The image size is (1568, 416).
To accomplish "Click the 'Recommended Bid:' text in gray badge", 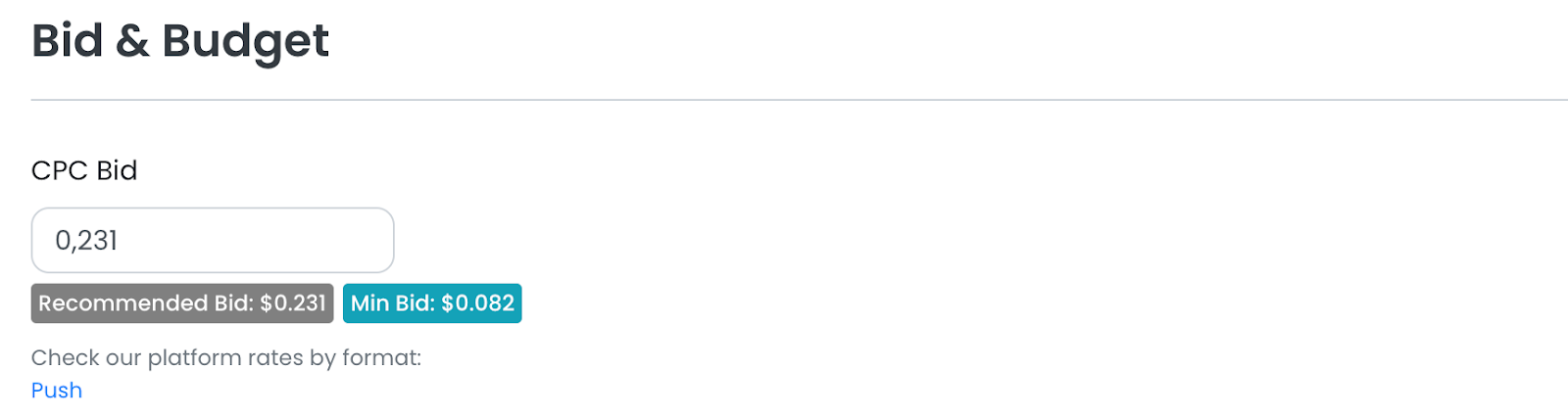I will click(x=145, y=303).
